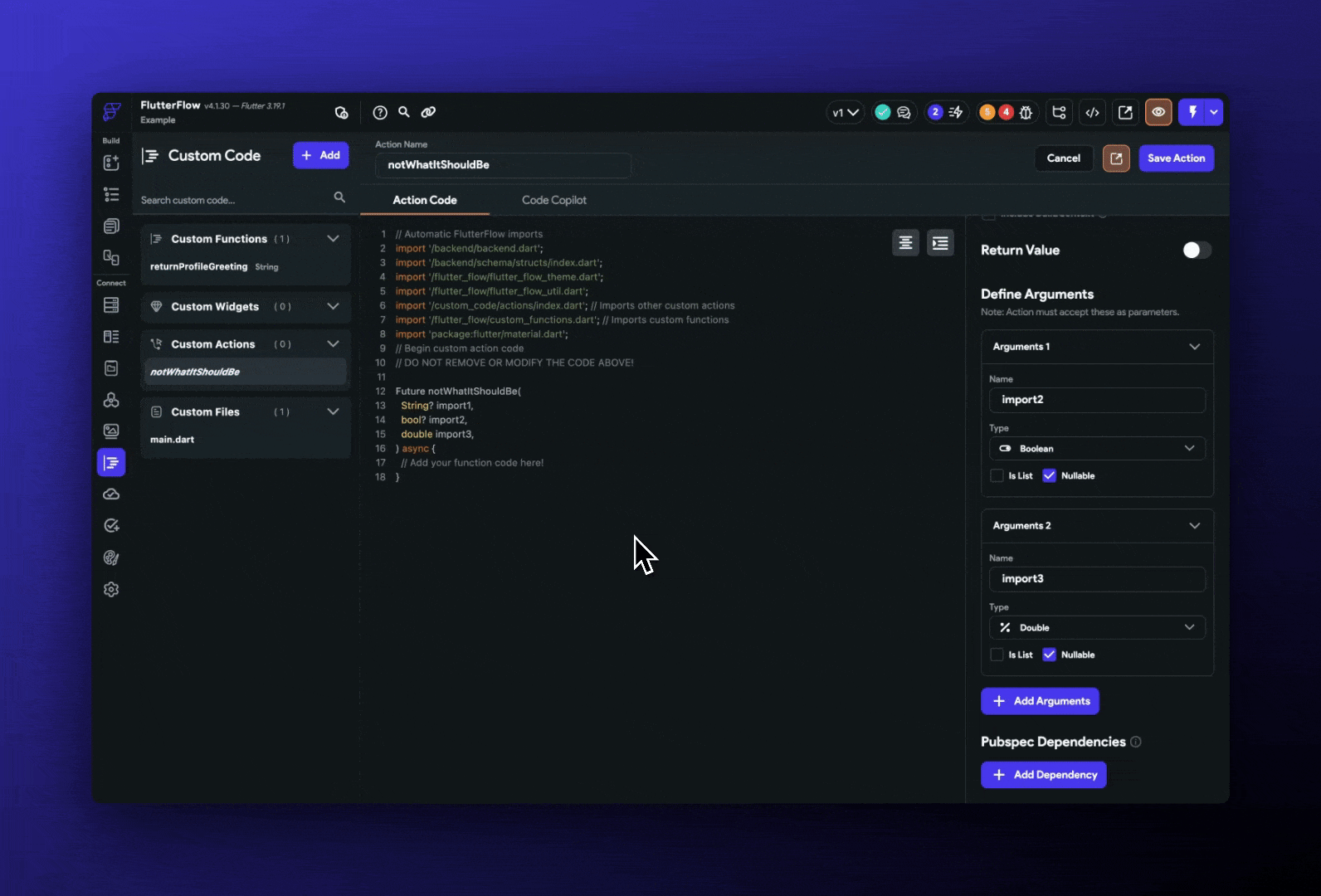Click the center-align format code icon
The height and width of the screenshot is (896, 1321).
(905, 243)
